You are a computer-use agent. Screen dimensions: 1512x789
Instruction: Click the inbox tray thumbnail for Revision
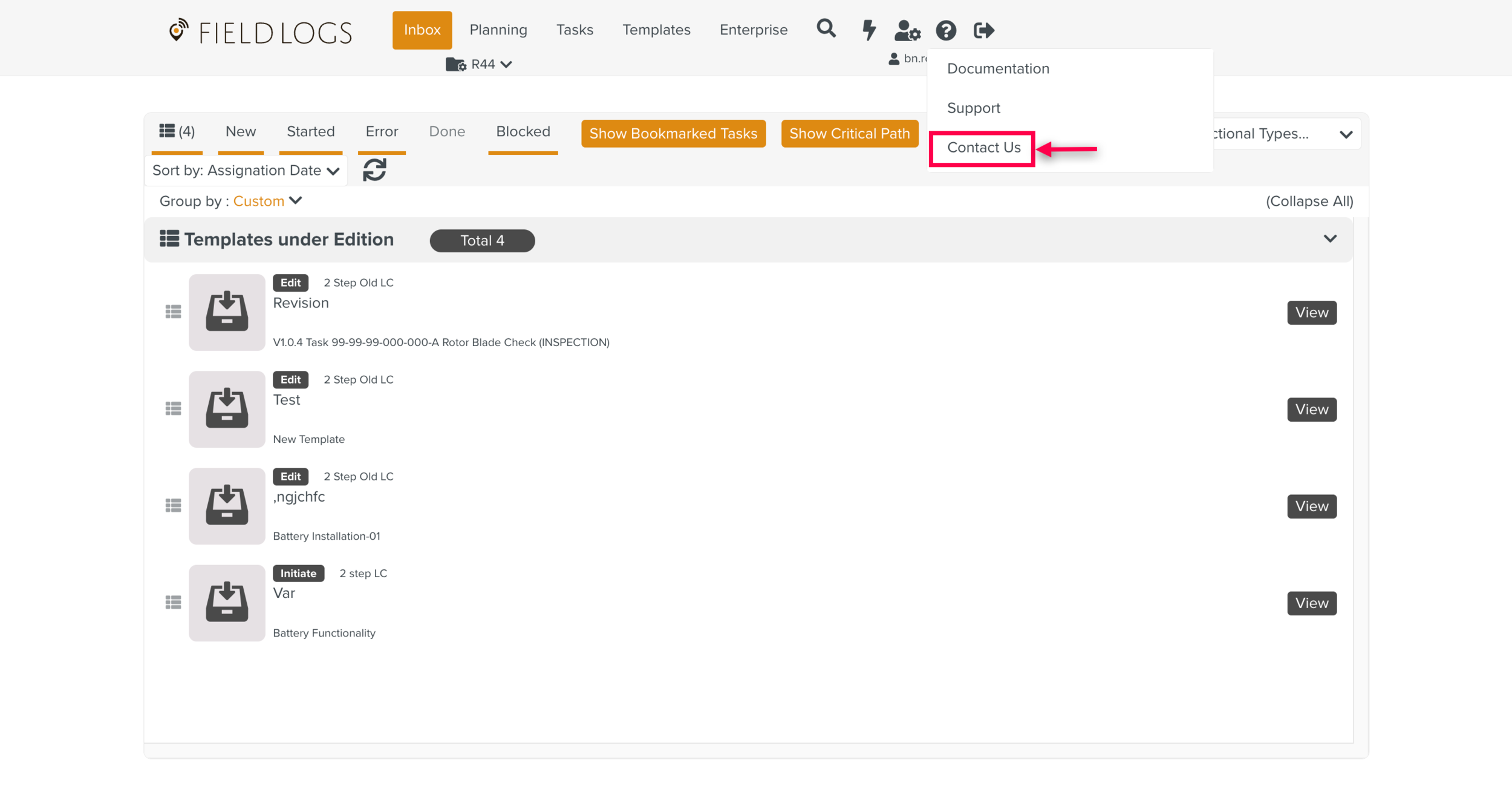[x=227, y=312]
